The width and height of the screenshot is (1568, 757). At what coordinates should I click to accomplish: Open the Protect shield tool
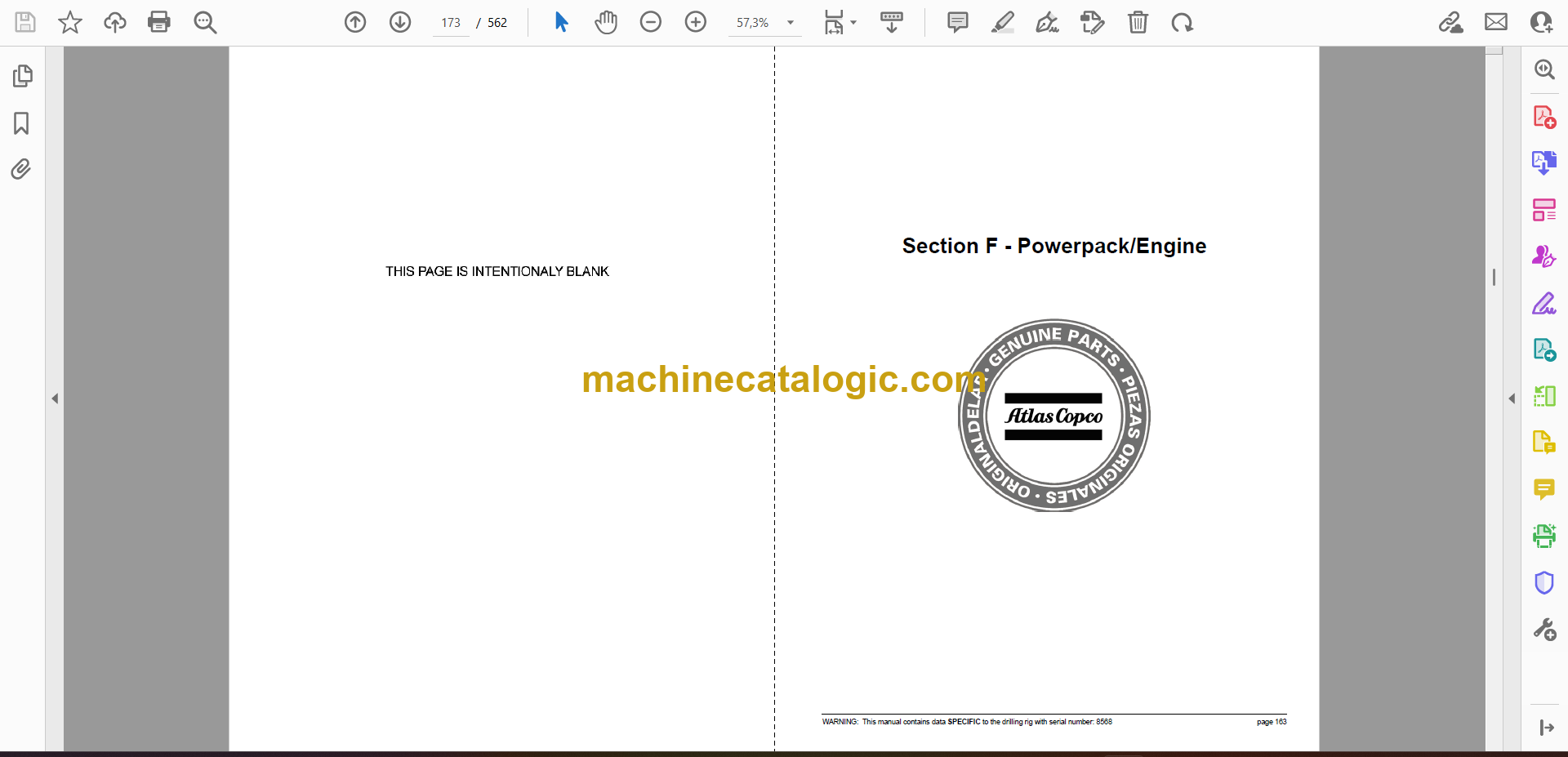point(1544,583)
